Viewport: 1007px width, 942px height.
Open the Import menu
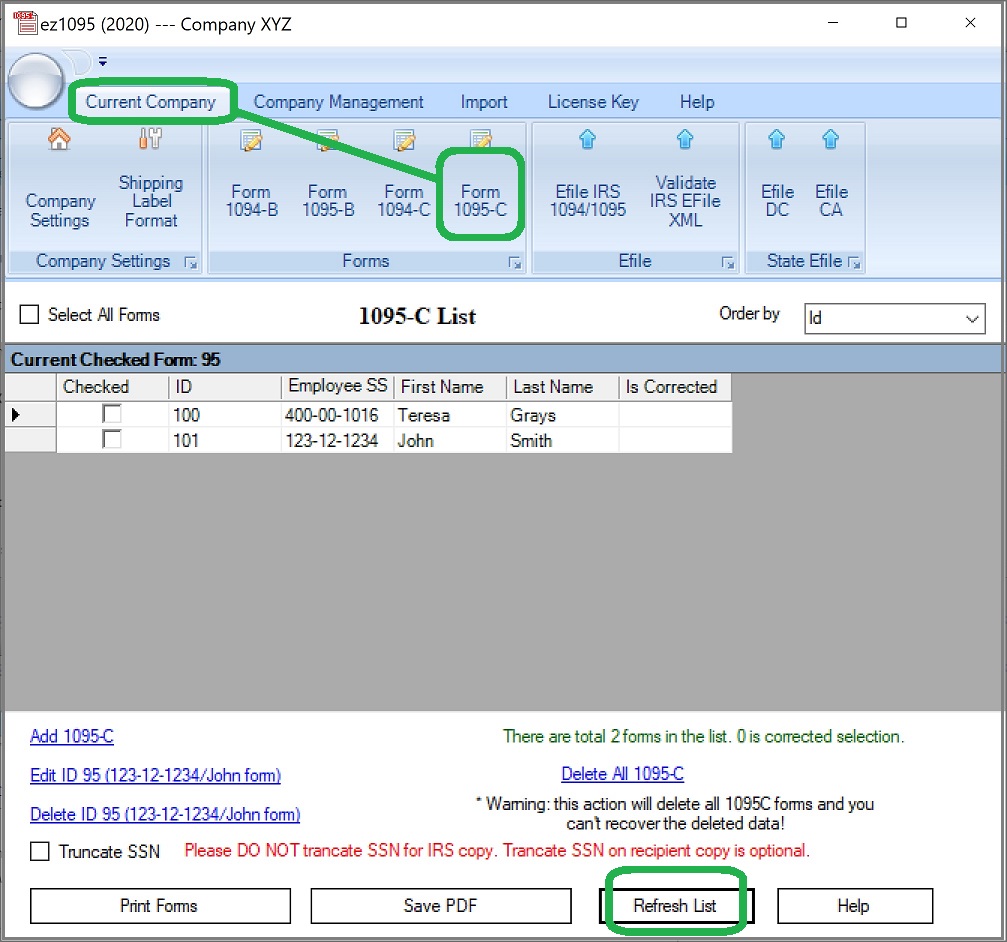484,101
